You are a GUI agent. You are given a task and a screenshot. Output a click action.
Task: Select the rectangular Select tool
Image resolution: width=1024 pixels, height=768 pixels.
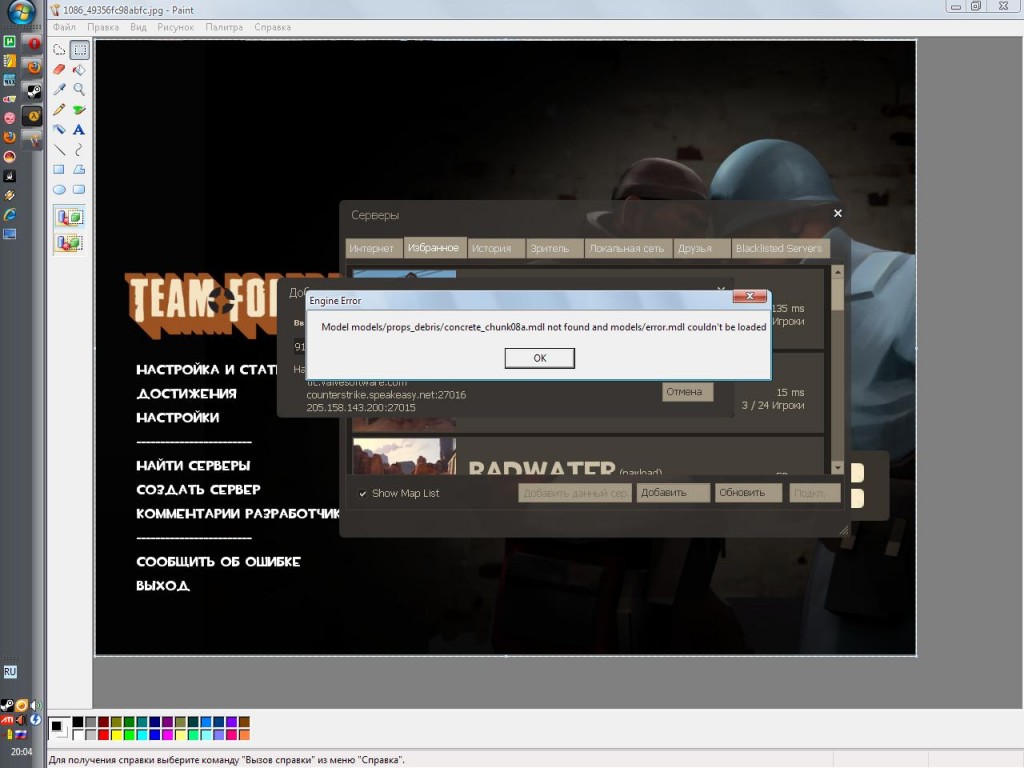(x=80, y=50)
